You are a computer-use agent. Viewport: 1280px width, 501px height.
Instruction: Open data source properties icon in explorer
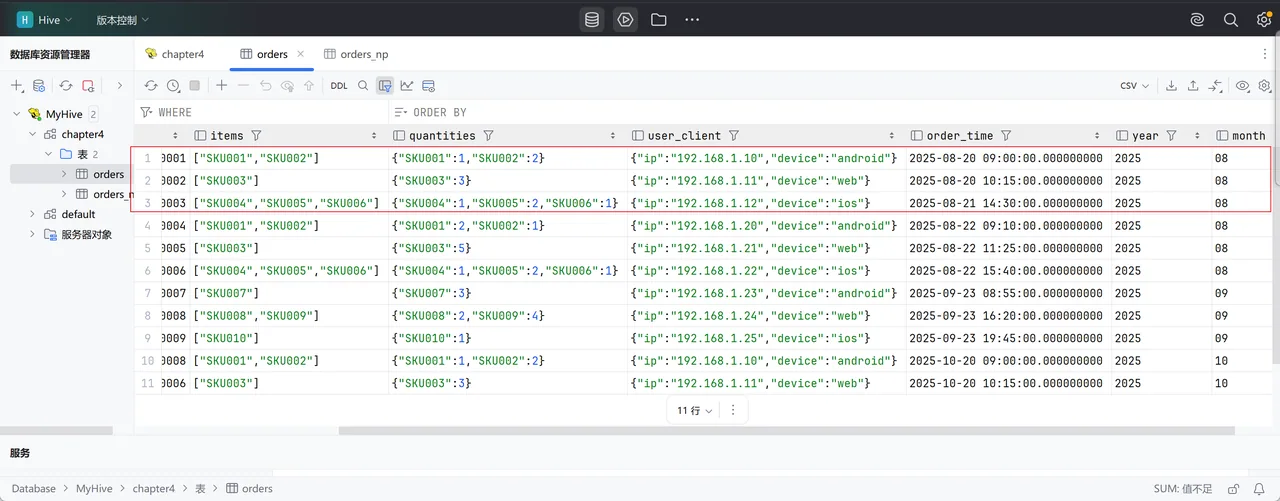click(x=39, y=86)
